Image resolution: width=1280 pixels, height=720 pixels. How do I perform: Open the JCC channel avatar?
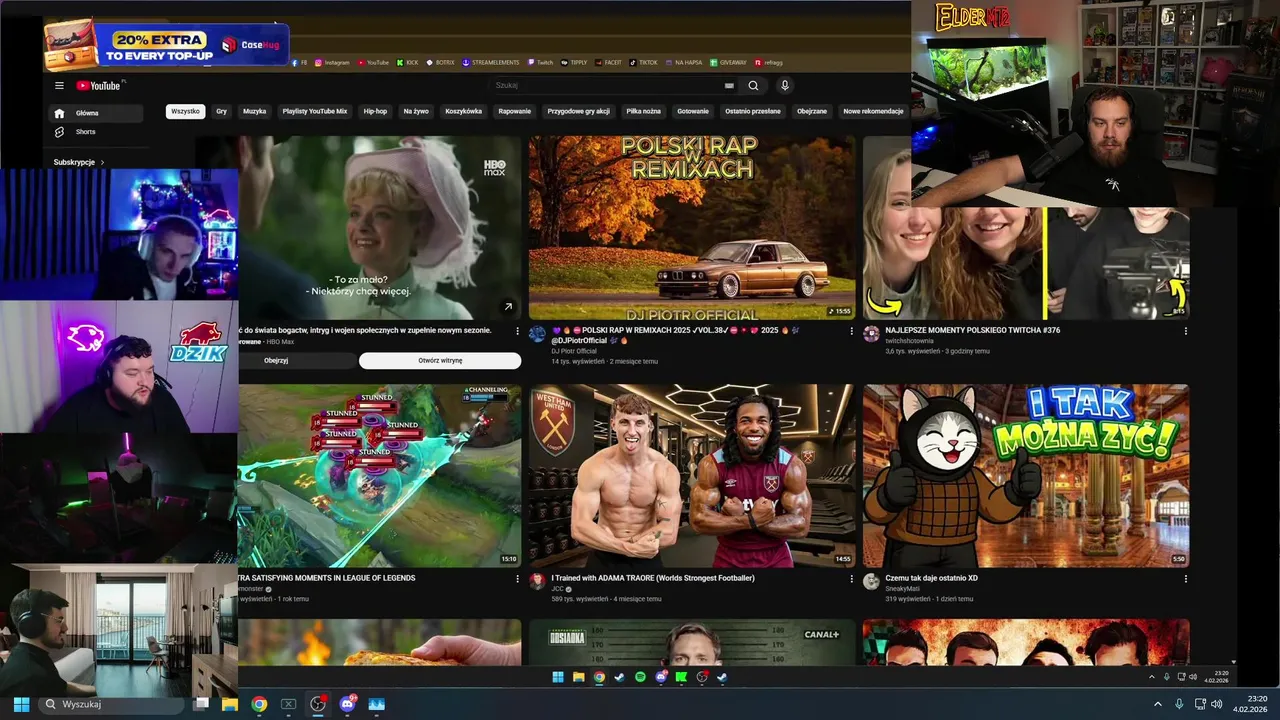click(537, 581)
